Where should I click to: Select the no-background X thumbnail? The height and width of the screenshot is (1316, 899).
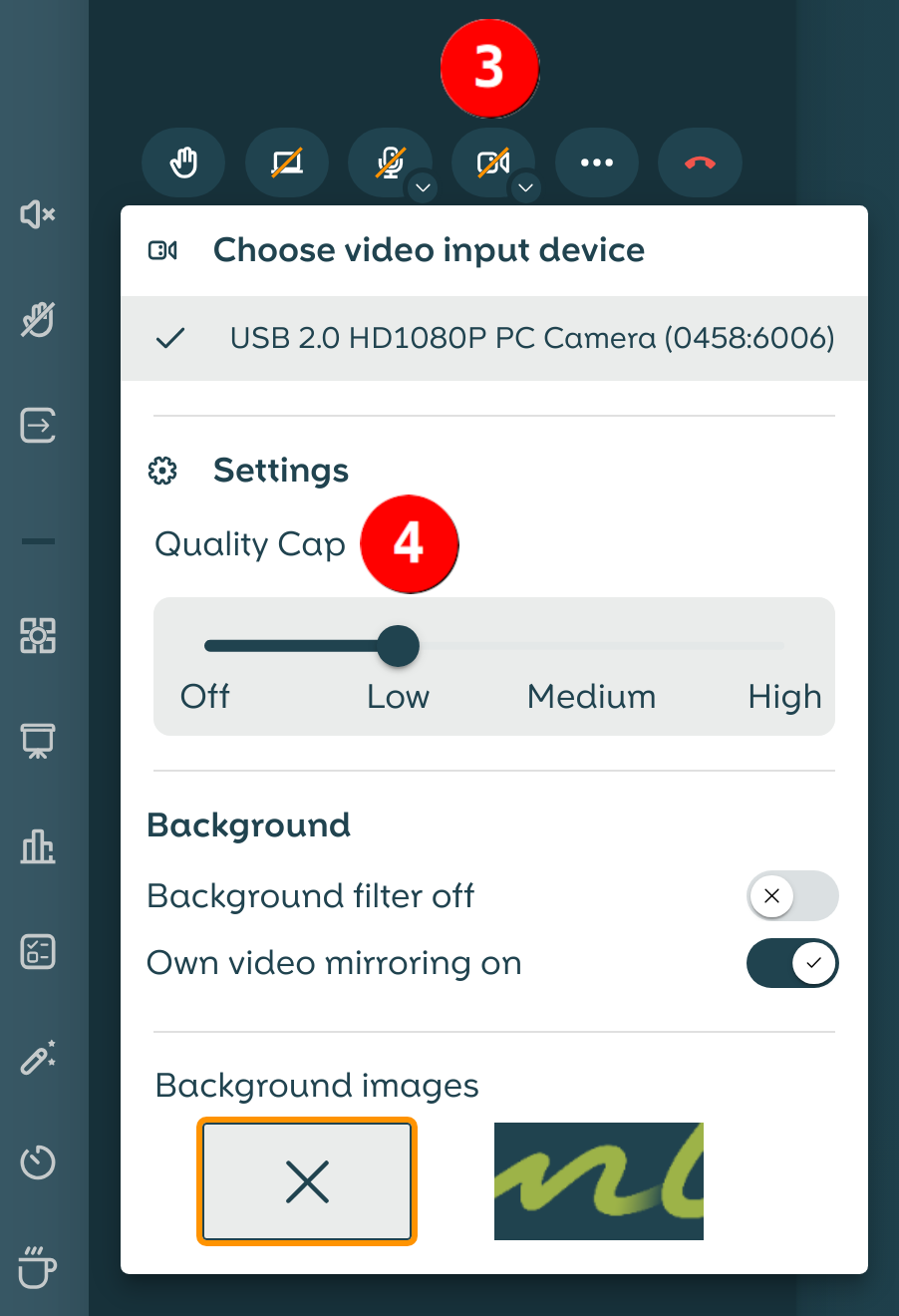(x=307, y=1181)
